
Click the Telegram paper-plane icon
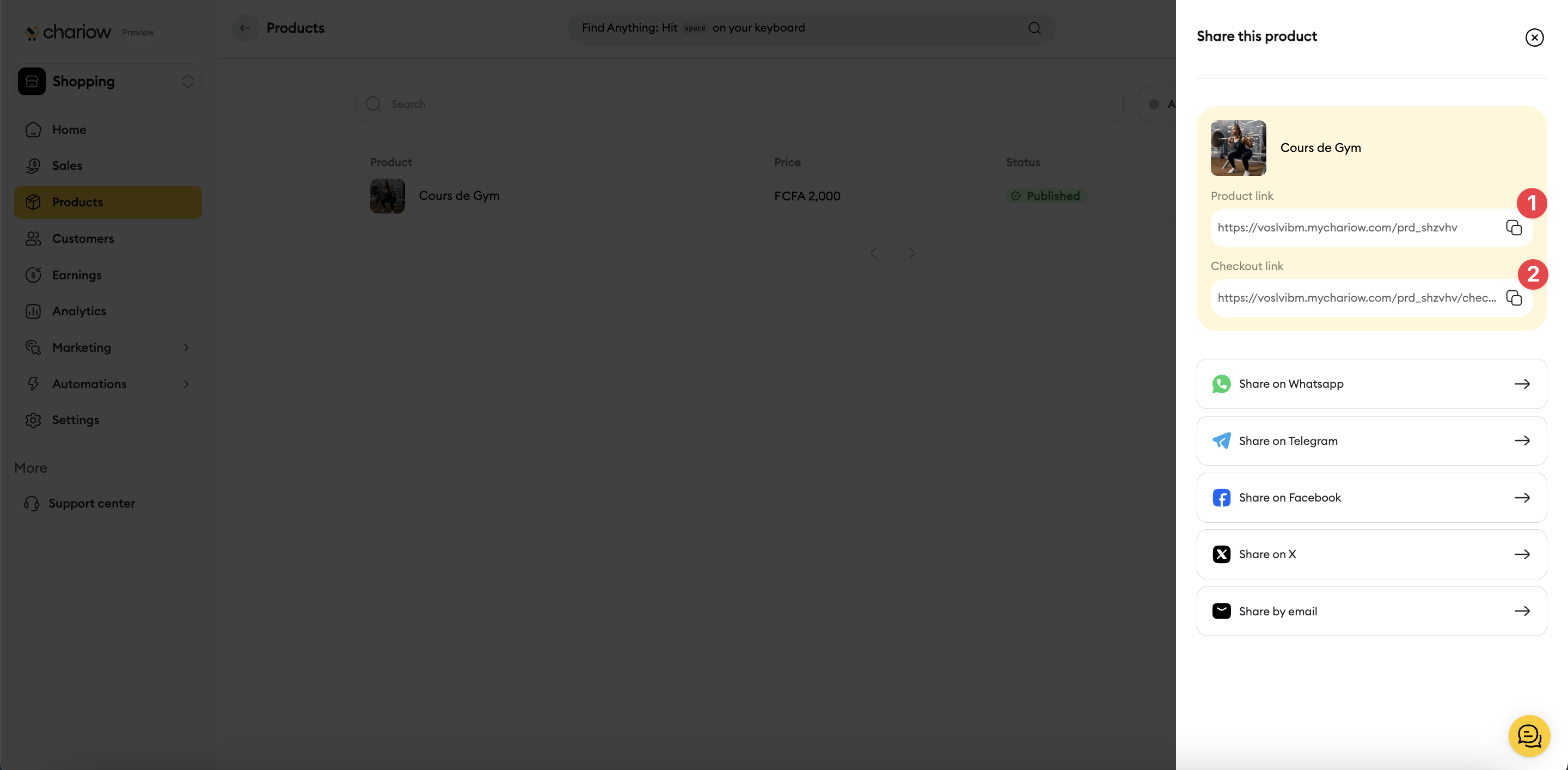click(1221, 441)
